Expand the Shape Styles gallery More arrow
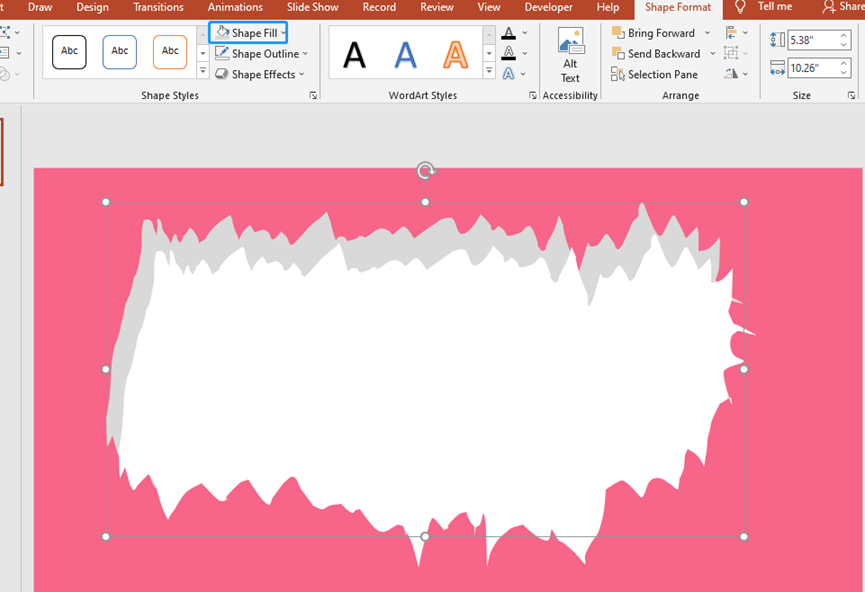 [203, 71]
